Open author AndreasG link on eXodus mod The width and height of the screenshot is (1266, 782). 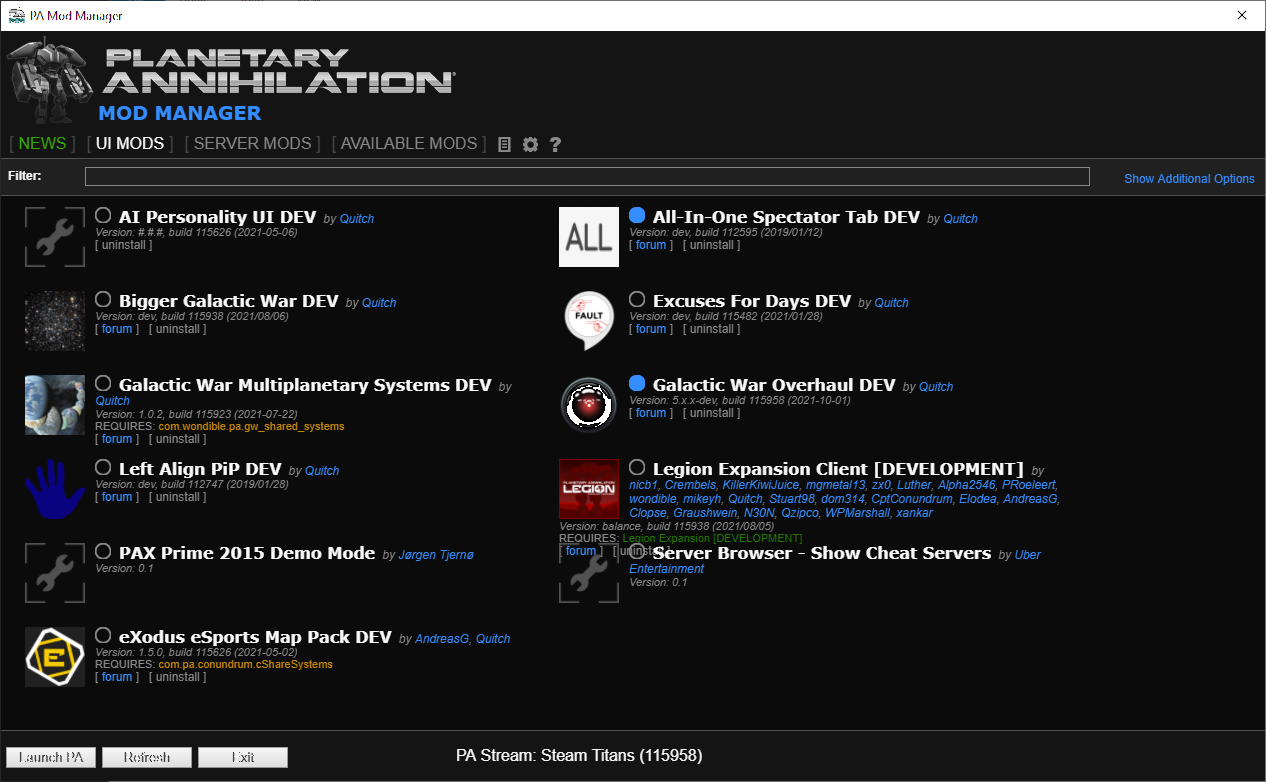(442, 639)
